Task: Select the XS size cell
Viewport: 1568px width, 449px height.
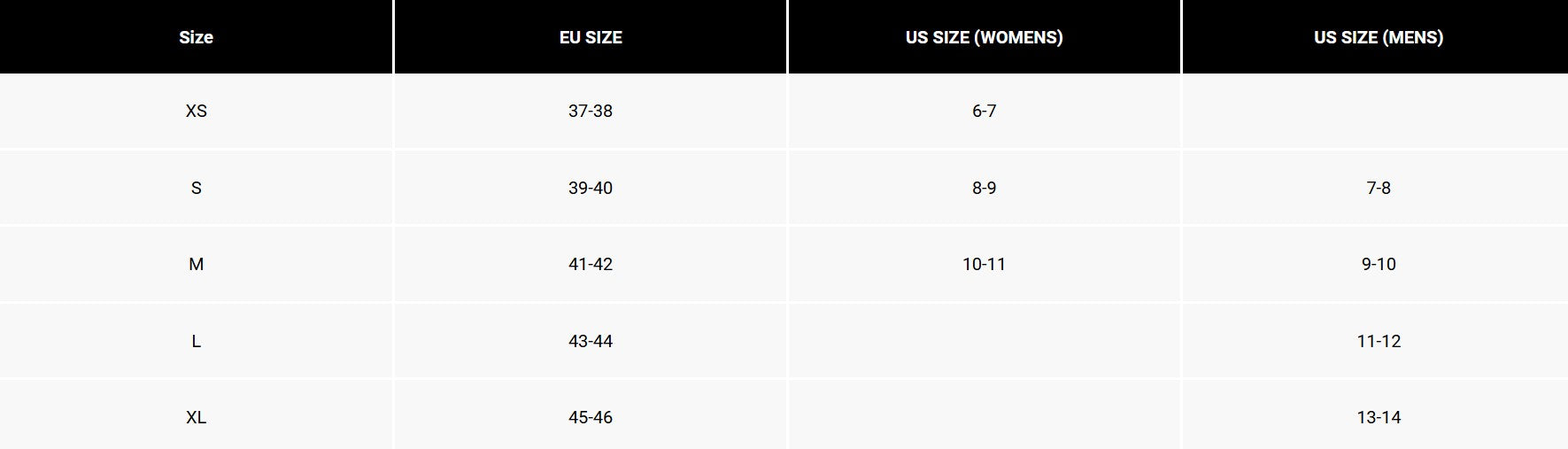Action: [x=196, y=111]
